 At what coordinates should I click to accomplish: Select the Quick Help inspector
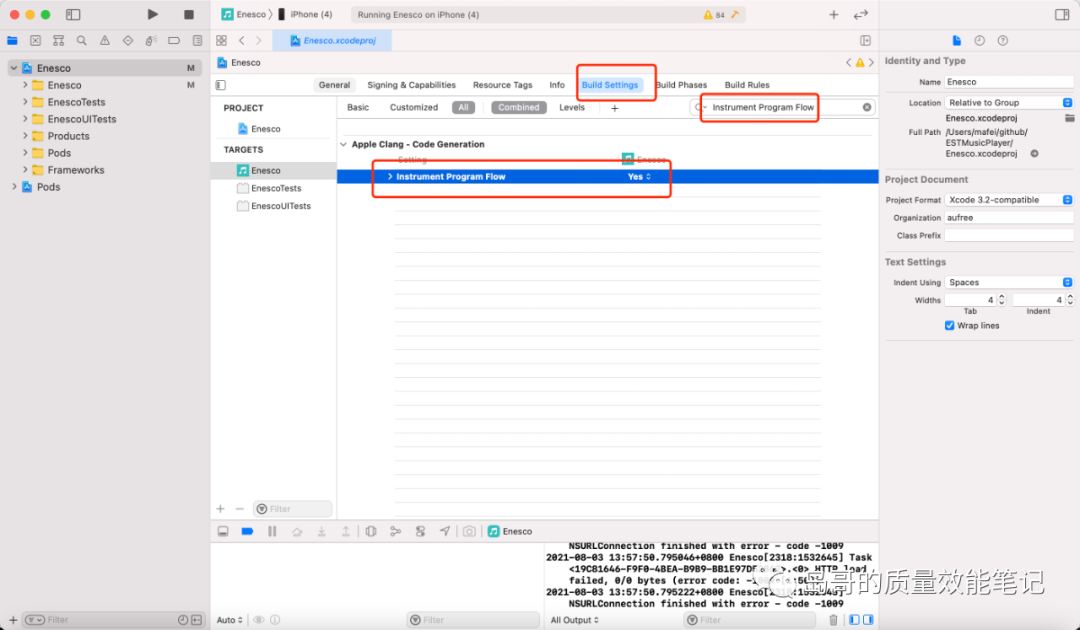coord(1003,41)
